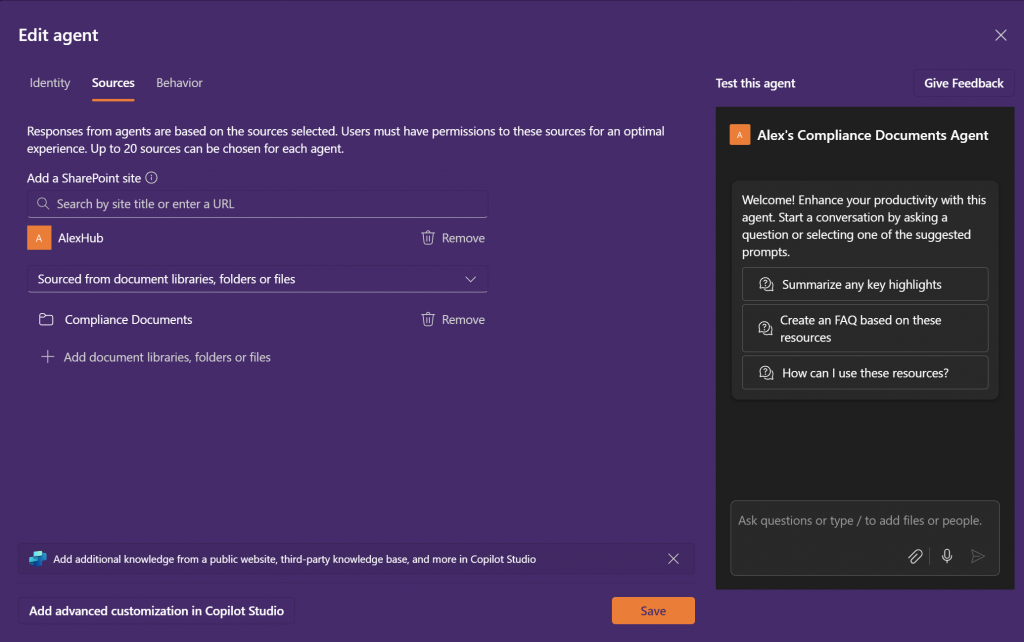
Task: Open the Give Feedback button
Action: pyautogui.click(x=963, y=83)
